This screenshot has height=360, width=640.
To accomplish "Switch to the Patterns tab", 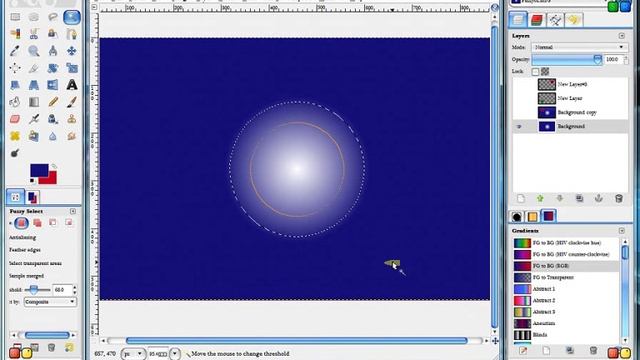I will coord(532,216).
